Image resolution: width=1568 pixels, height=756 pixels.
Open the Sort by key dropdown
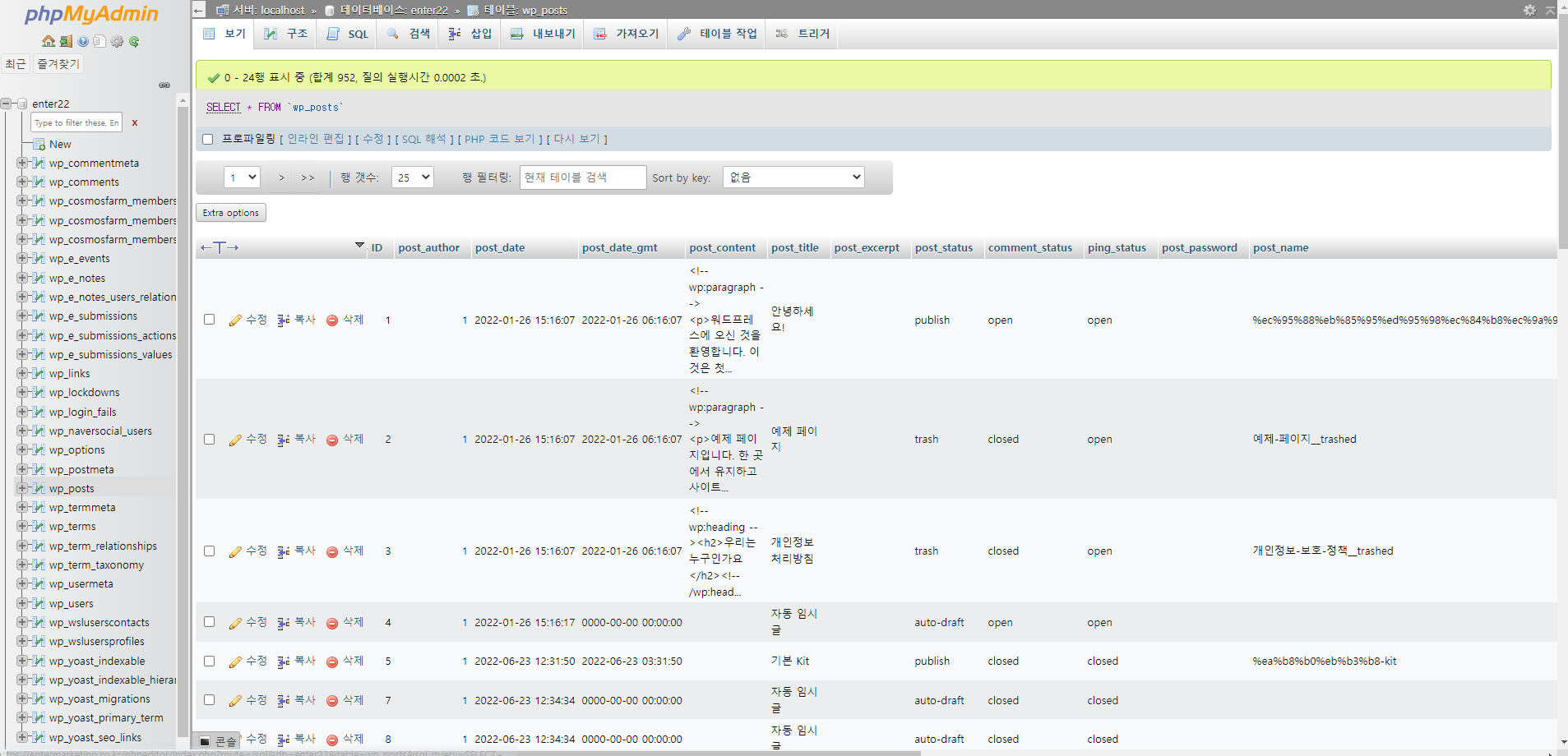pyautogui.click(x=793, y=177)
